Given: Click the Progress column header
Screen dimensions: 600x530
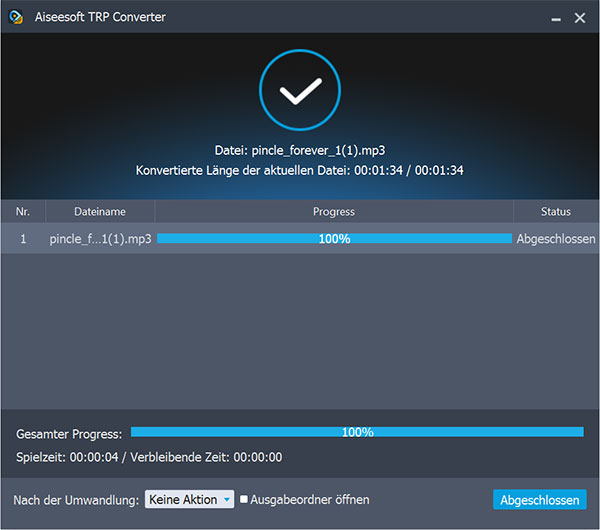Looking at the screenshot, I should 334,212.
